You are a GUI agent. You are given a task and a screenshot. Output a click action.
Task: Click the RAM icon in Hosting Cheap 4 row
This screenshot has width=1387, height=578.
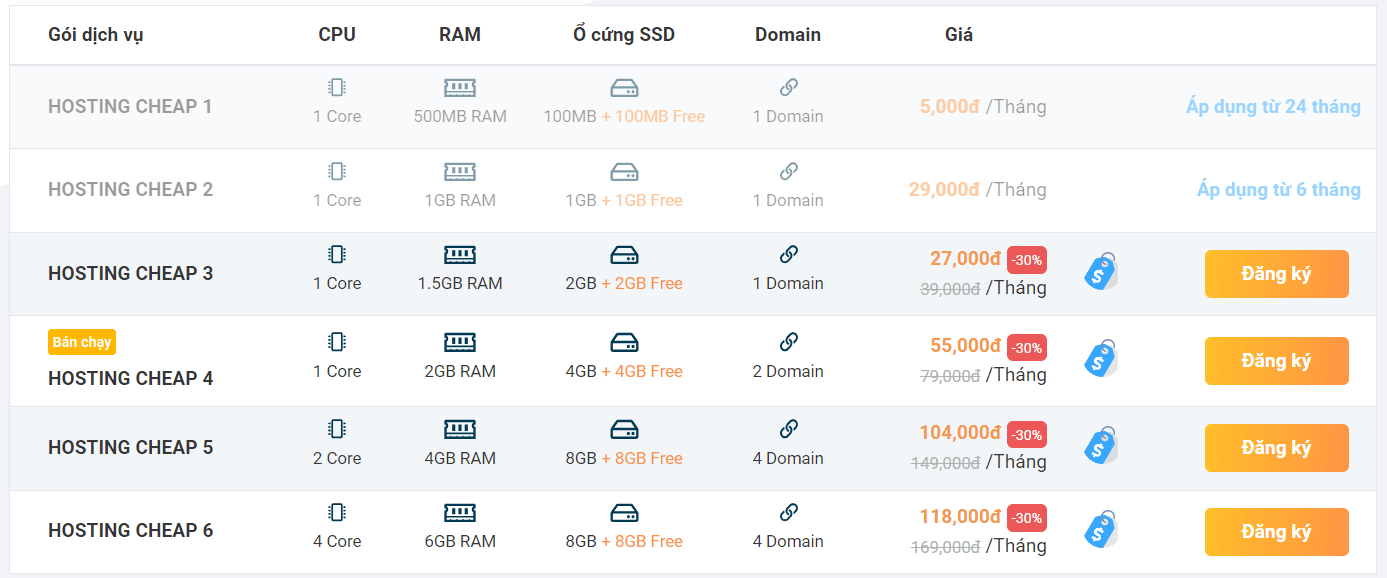(460, 342)
